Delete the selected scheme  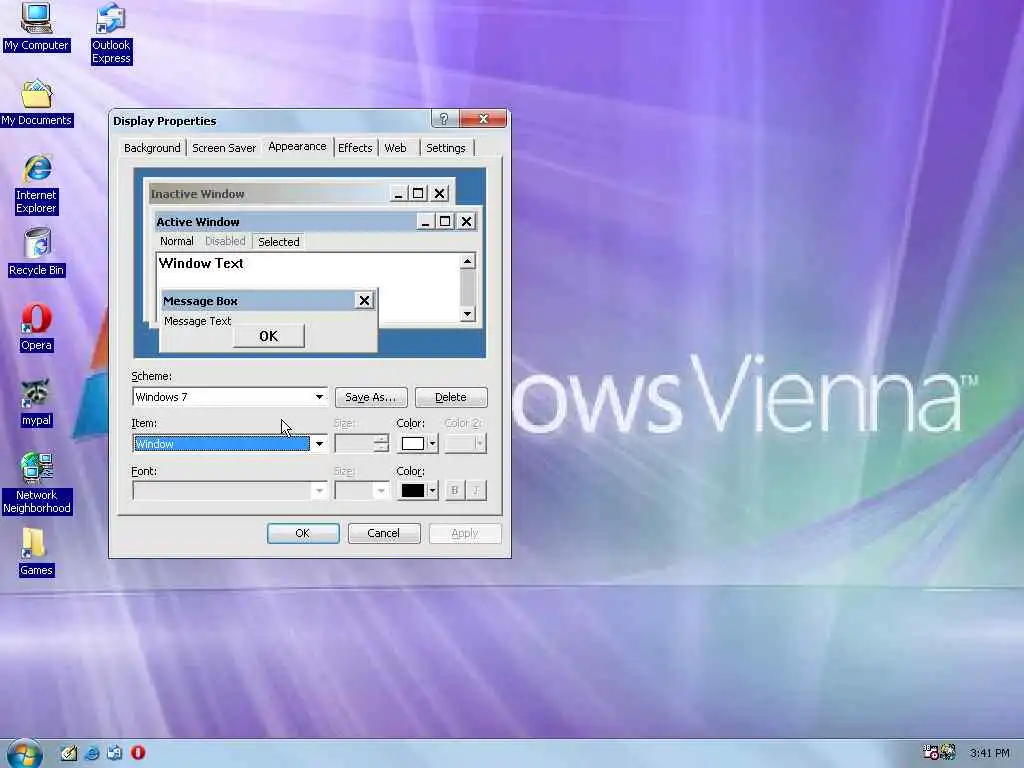pyautogui.click(x=451, y=397)
